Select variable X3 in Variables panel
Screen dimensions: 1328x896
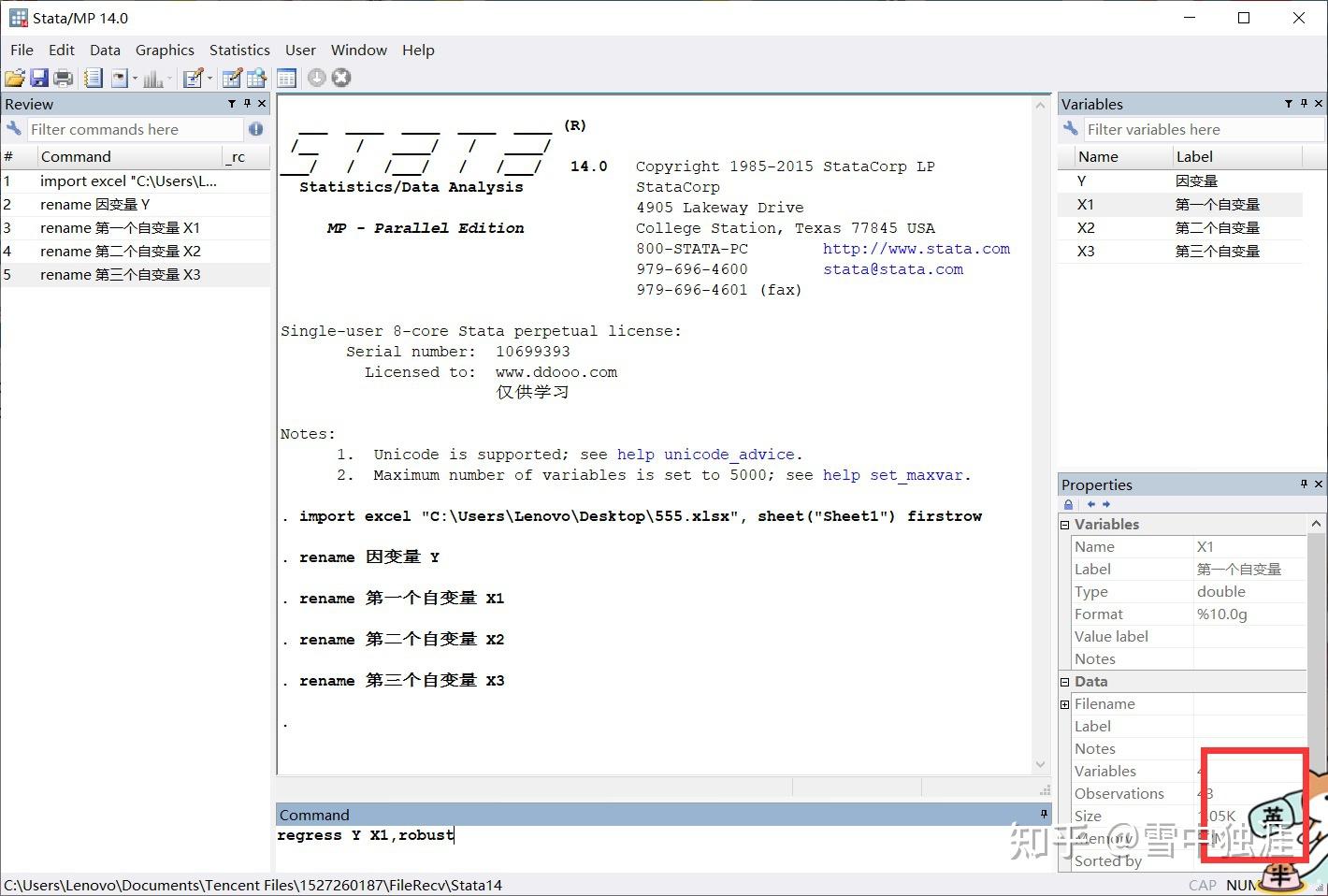click(x=1180, y=252)
